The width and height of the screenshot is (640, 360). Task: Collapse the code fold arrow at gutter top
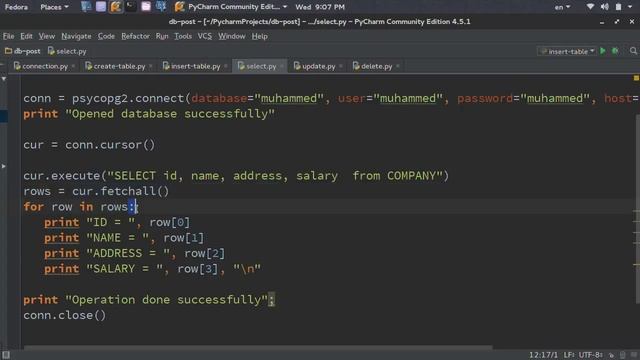tap(4, 78)
